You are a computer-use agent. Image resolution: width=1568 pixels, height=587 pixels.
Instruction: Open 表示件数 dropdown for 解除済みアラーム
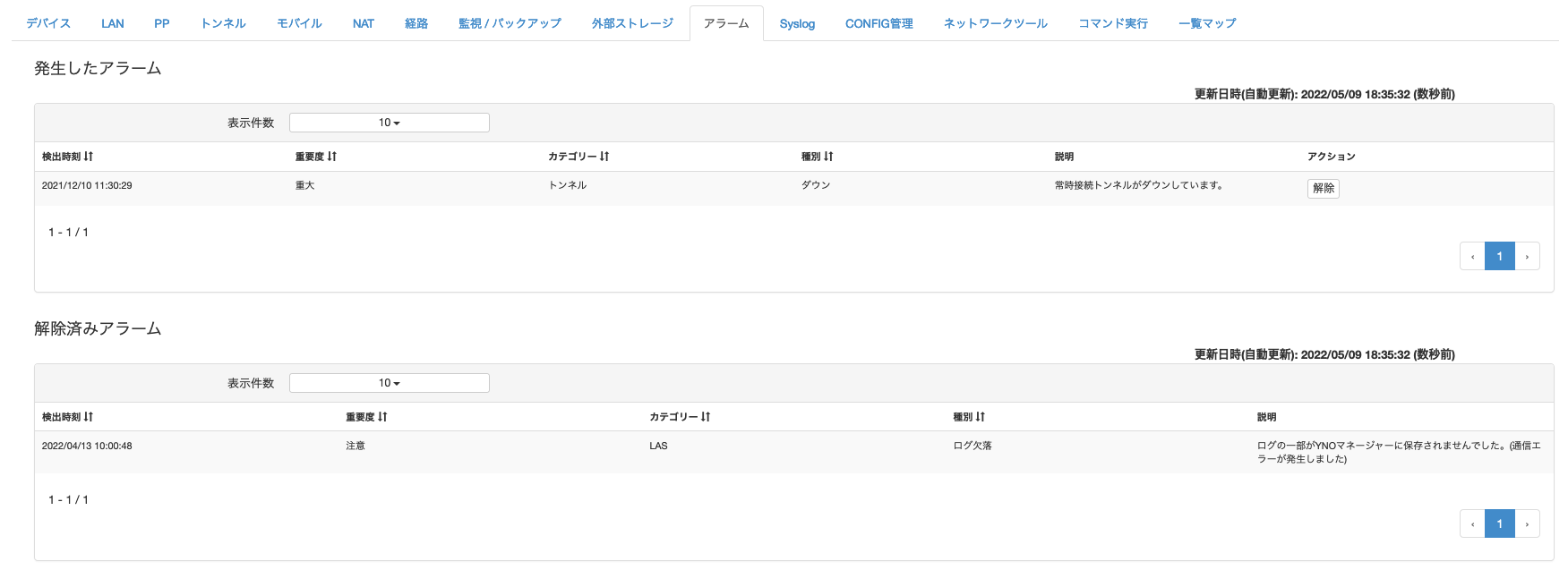point(390,383)
